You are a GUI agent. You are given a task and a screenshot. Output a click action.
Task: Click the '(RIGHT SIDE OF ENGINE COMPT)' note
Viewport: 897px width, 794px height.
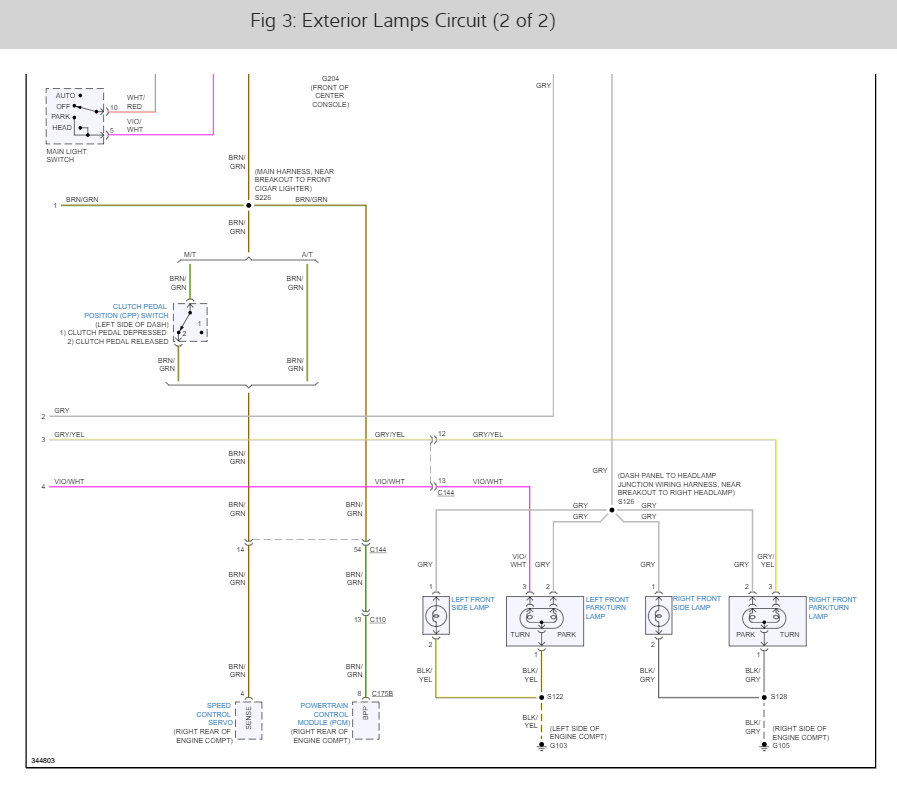click(800, 733)
